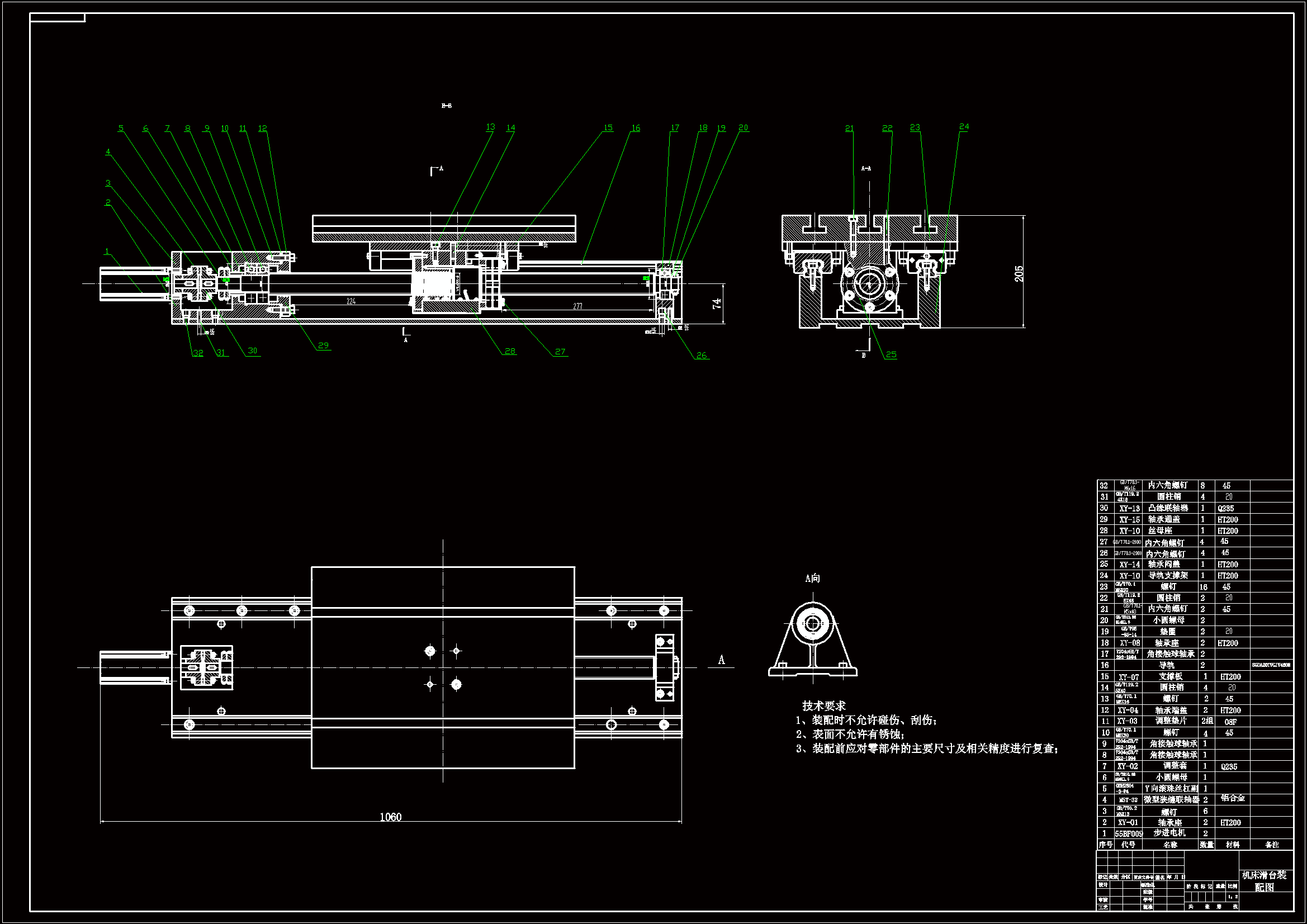Select part balloon number 28
1307x924 pixels.
coord(510,350)
